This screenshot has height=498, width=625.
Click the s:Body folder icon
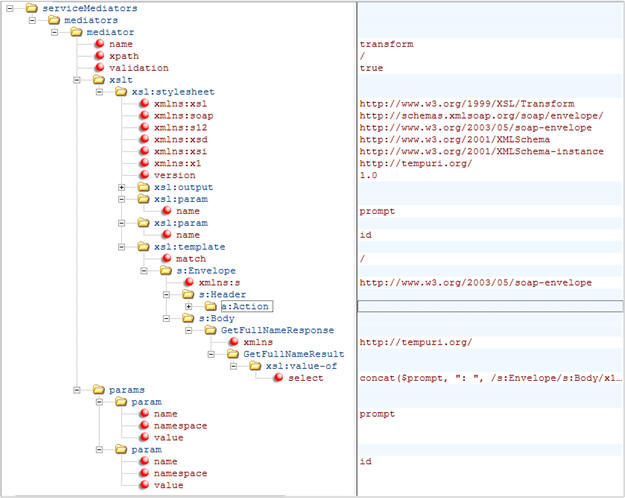click(188, 318)
